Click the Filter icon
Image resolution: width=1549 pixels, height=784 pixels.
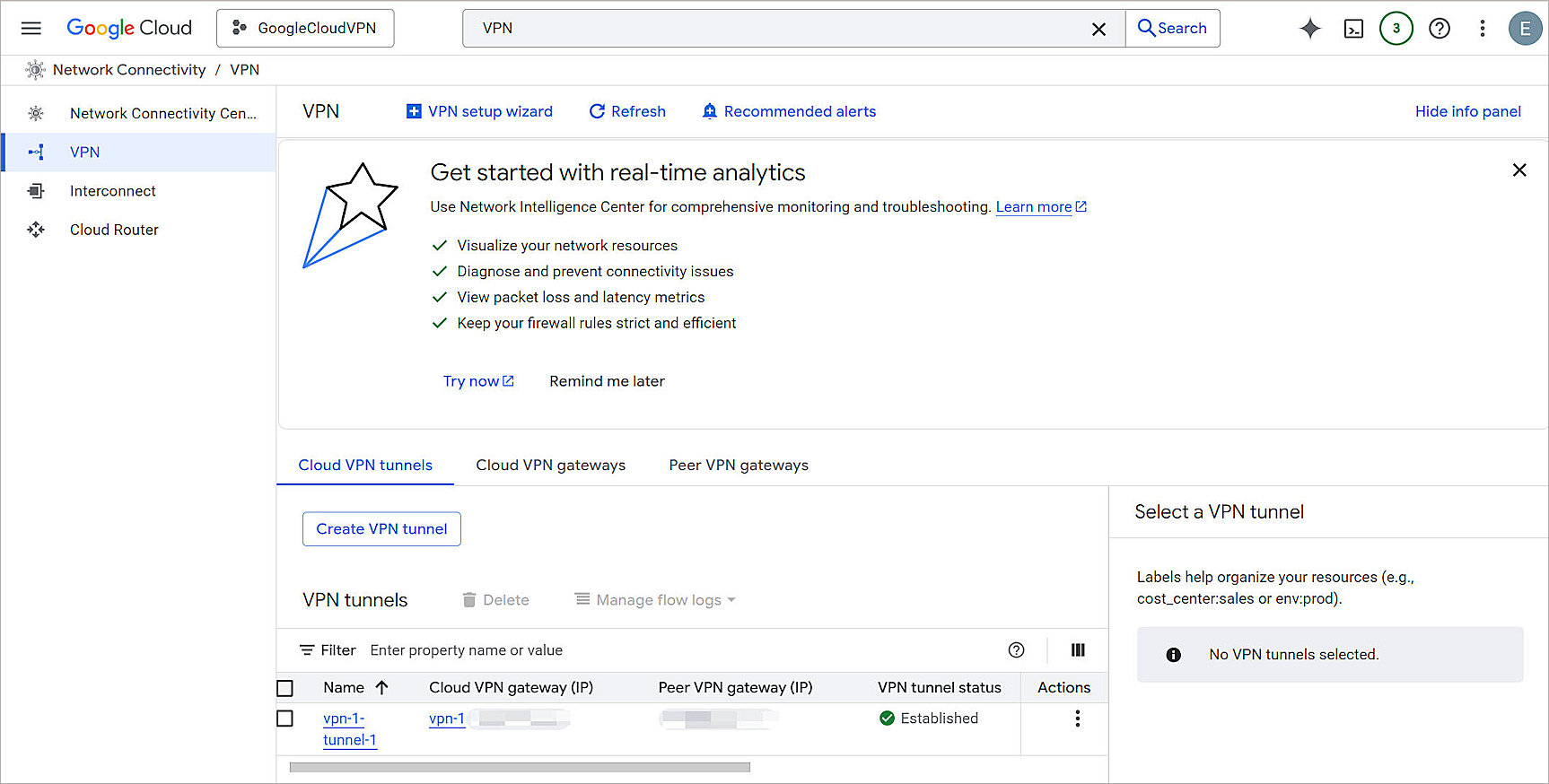[x=307, y=650]
